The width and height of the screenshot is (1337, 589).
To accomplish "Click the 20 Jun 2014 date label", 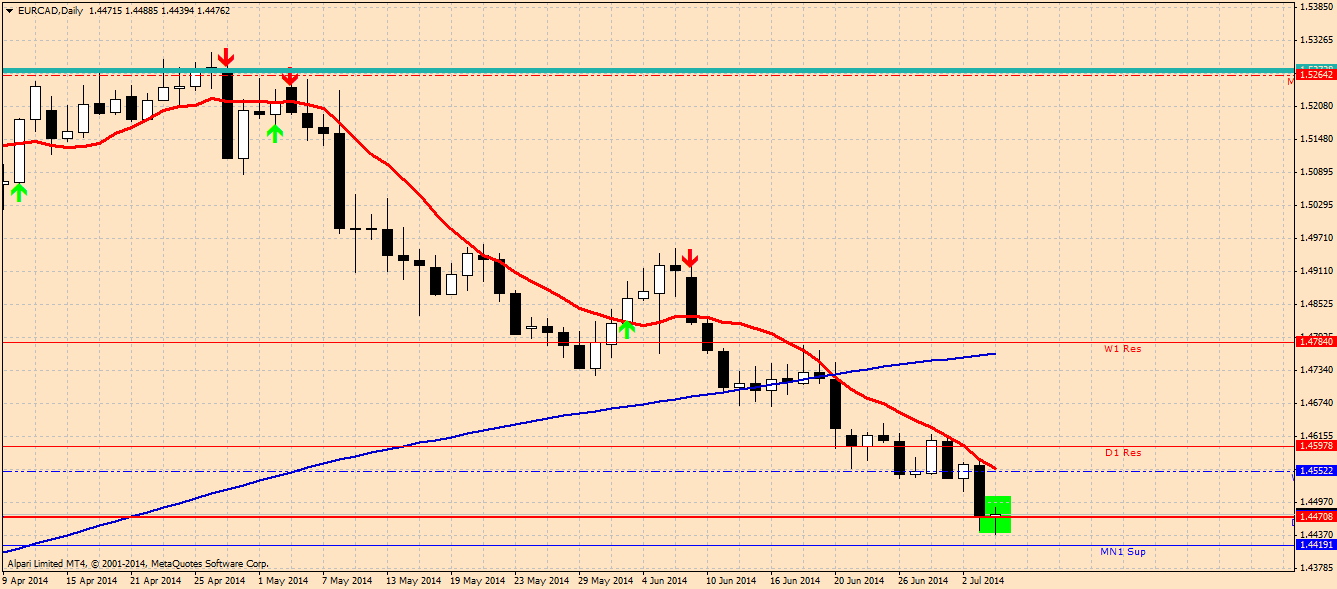I will coord(860,580).
